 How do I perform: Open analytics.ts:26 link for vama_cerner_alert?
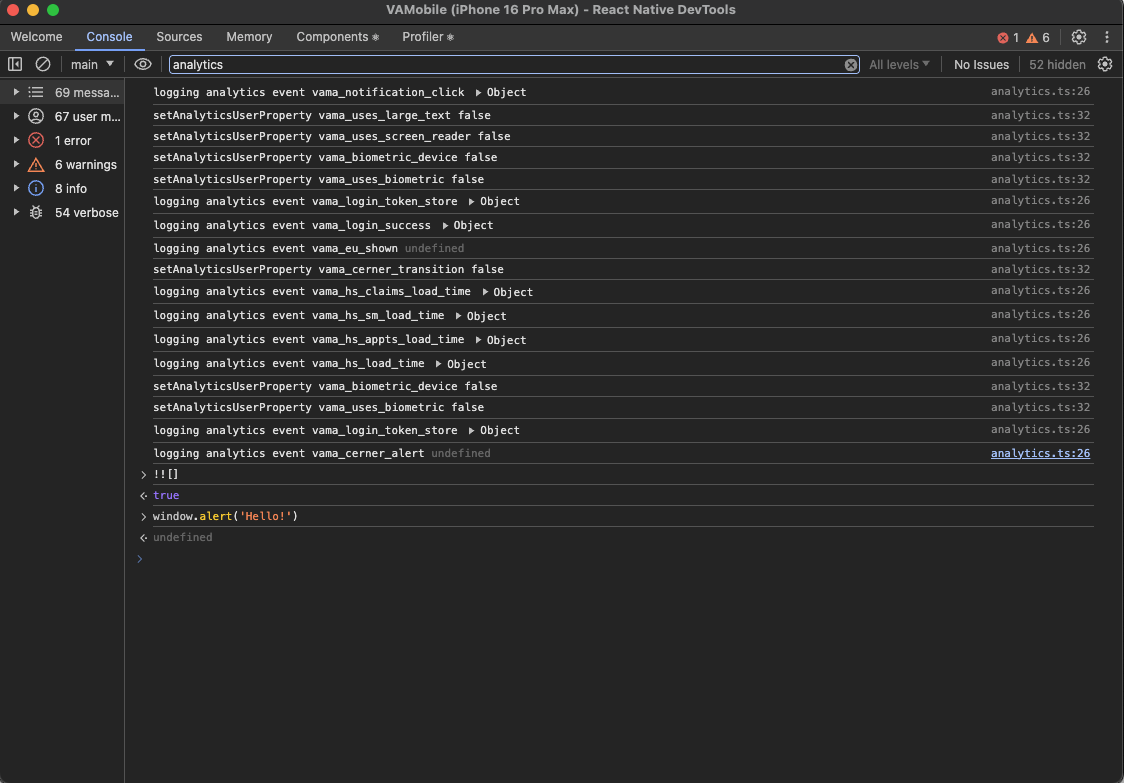pyautogui.click(x=1040, y=453)
